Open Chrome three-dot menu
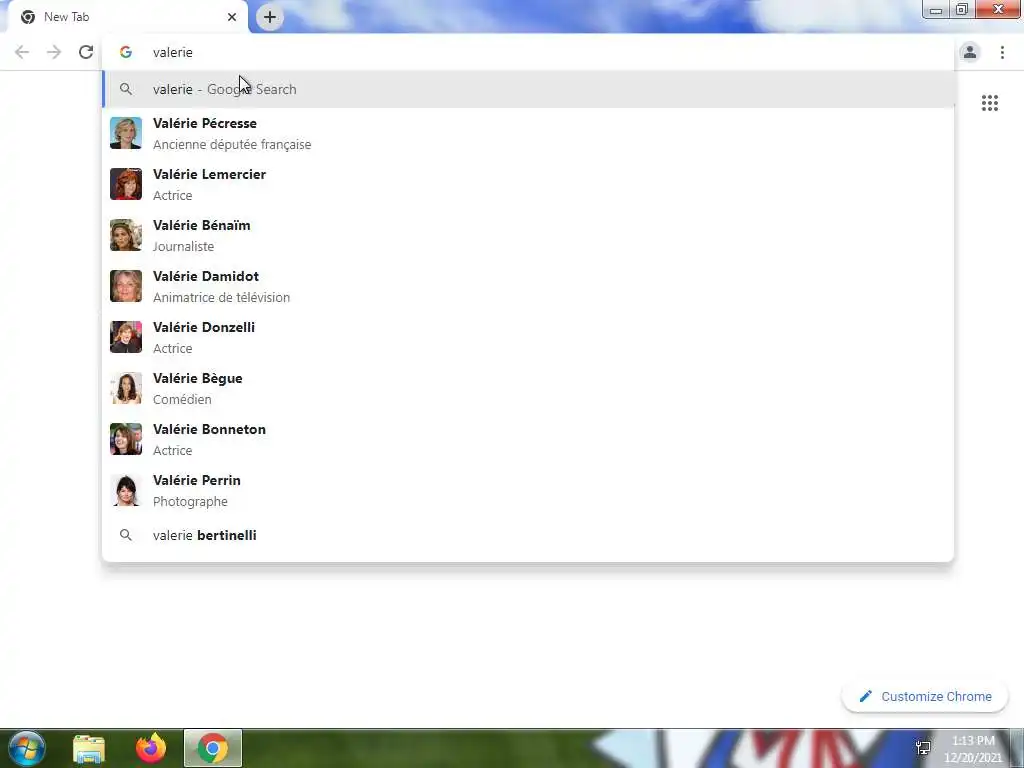Image resolution: width=1024 pixels, height=768 pixels. tap(1002, 52)
